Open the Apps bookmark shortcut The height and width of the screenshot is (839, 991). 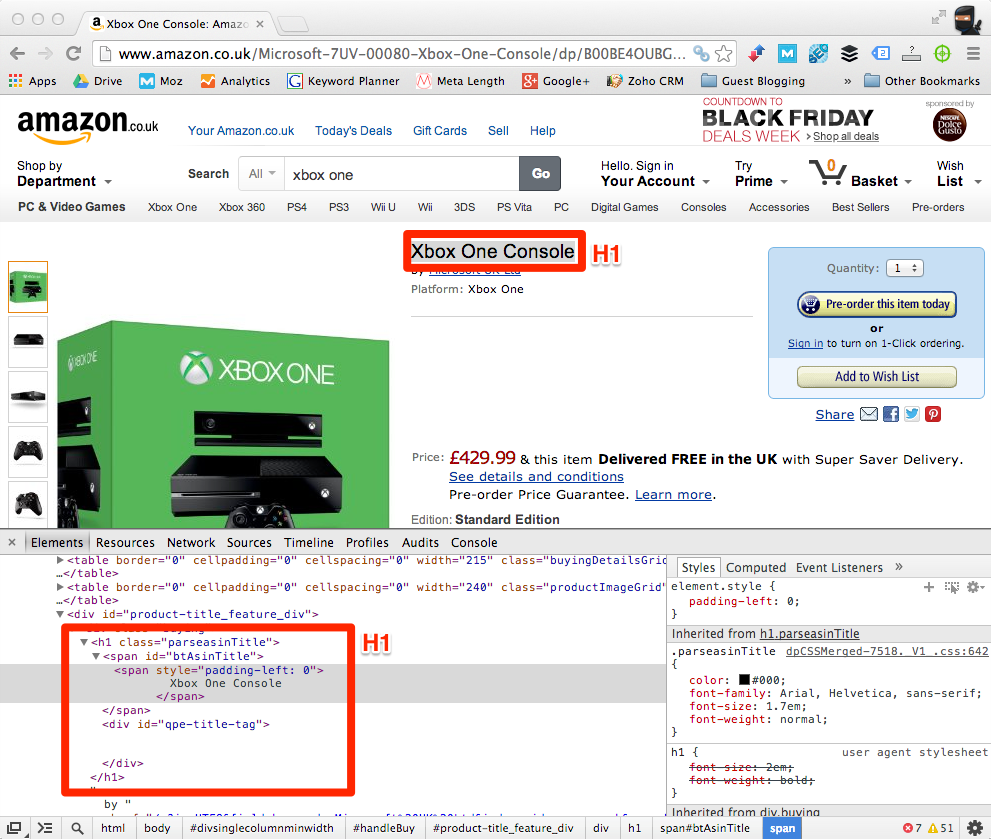coord(32,81)
